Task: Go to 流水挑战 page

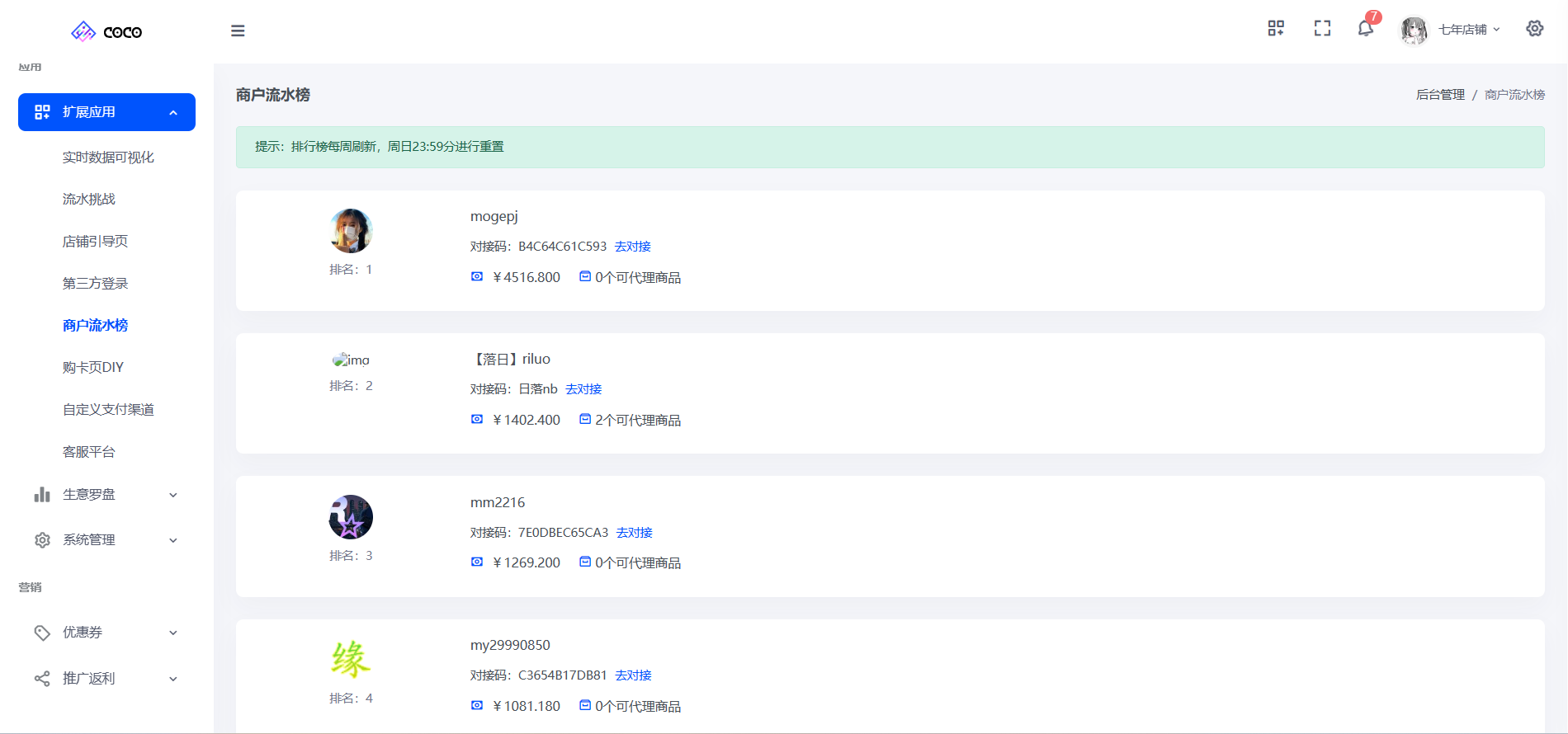Action: pyautogui.click(x=89, y=200)
